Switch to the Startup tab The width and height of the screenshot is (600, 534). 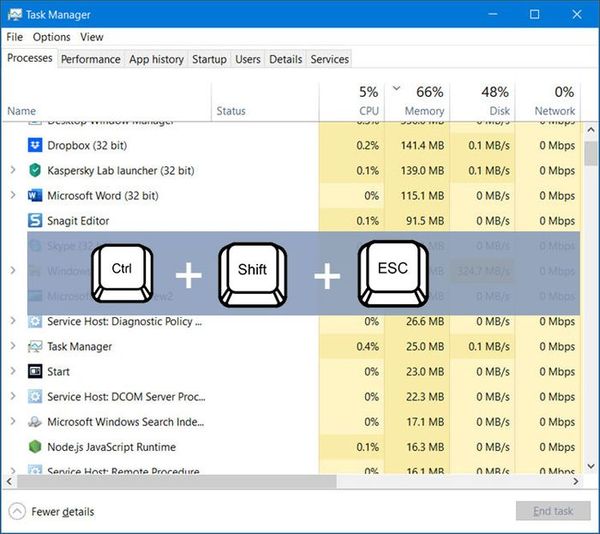209,60
